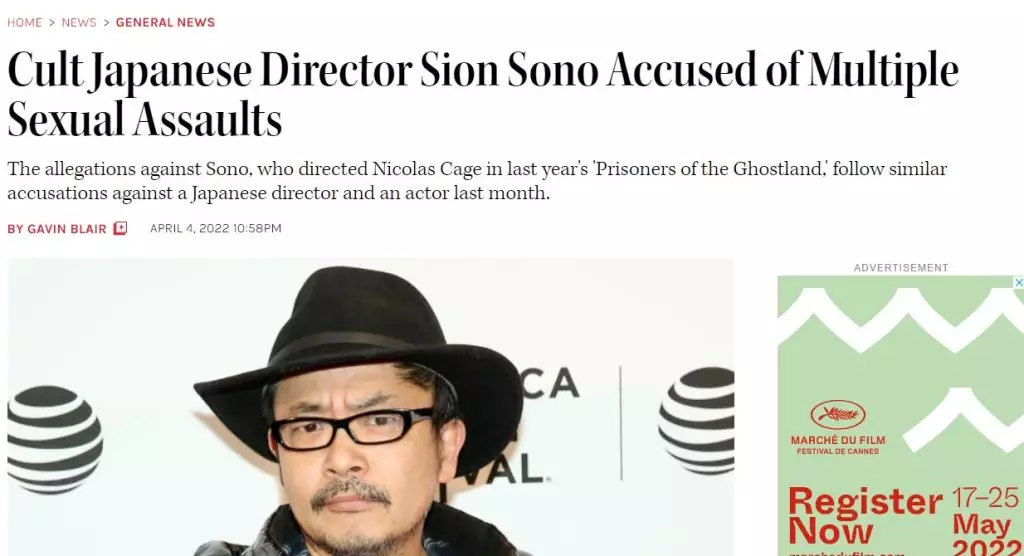Click the April 4, 2022 timestamp

216,228
